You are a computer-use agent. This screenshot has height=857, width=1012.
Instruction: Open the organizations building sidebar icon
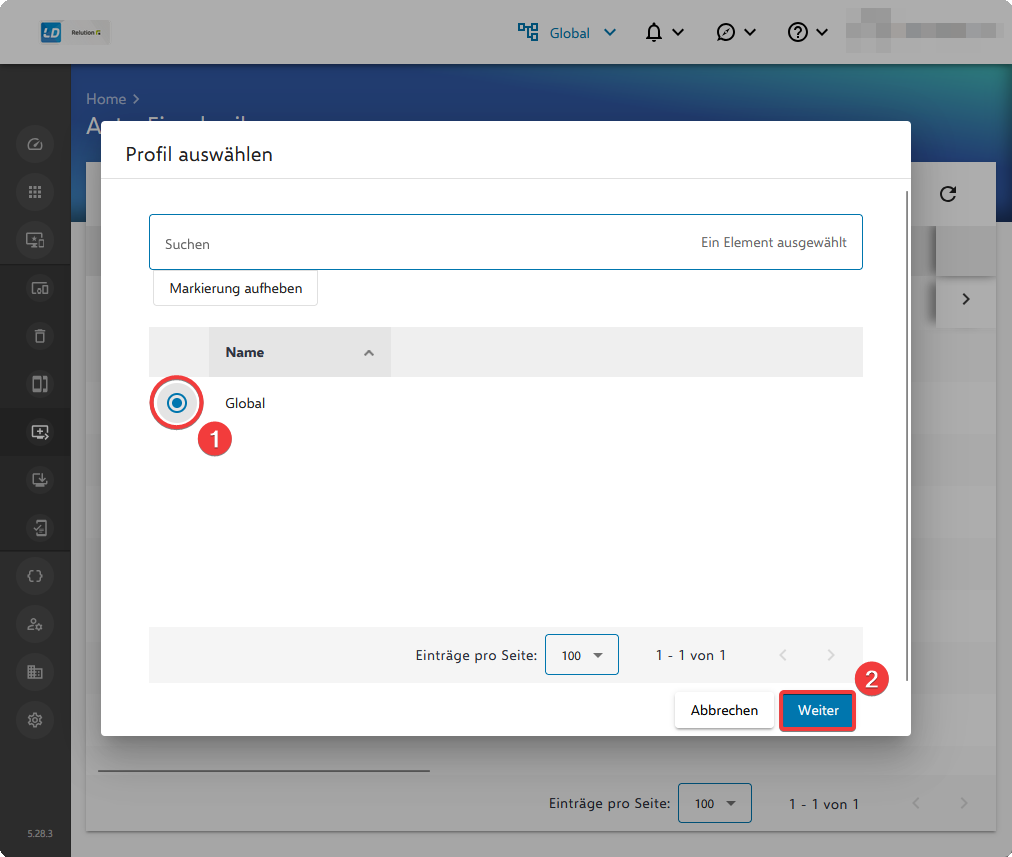click(35, 672)
